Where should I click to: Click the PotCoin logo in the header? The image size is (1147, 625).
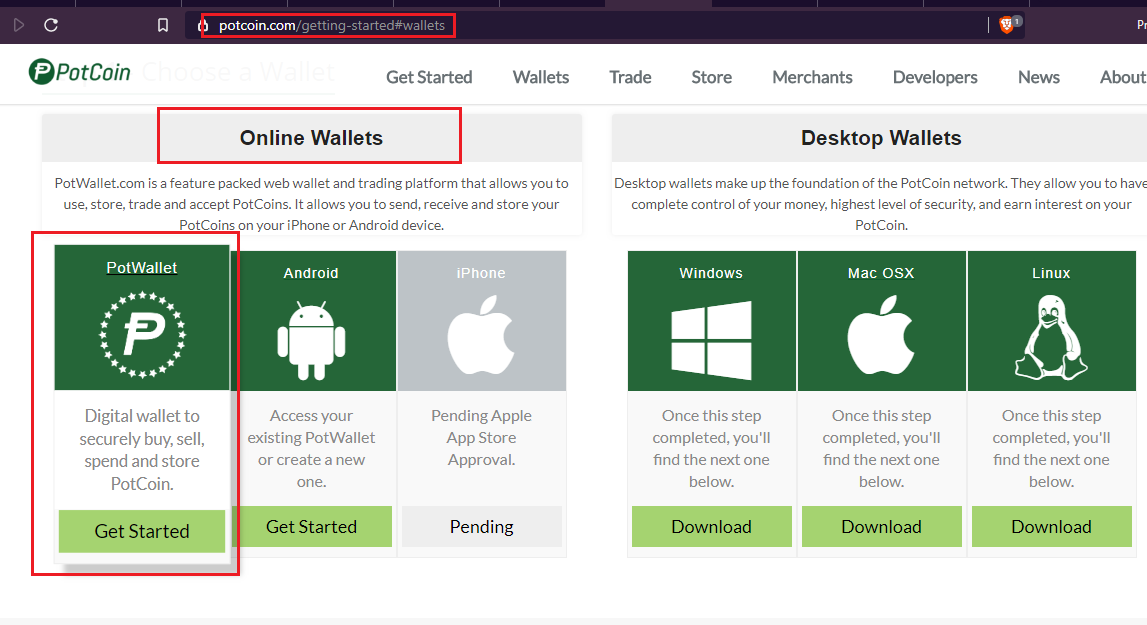[x=80, y=72]
